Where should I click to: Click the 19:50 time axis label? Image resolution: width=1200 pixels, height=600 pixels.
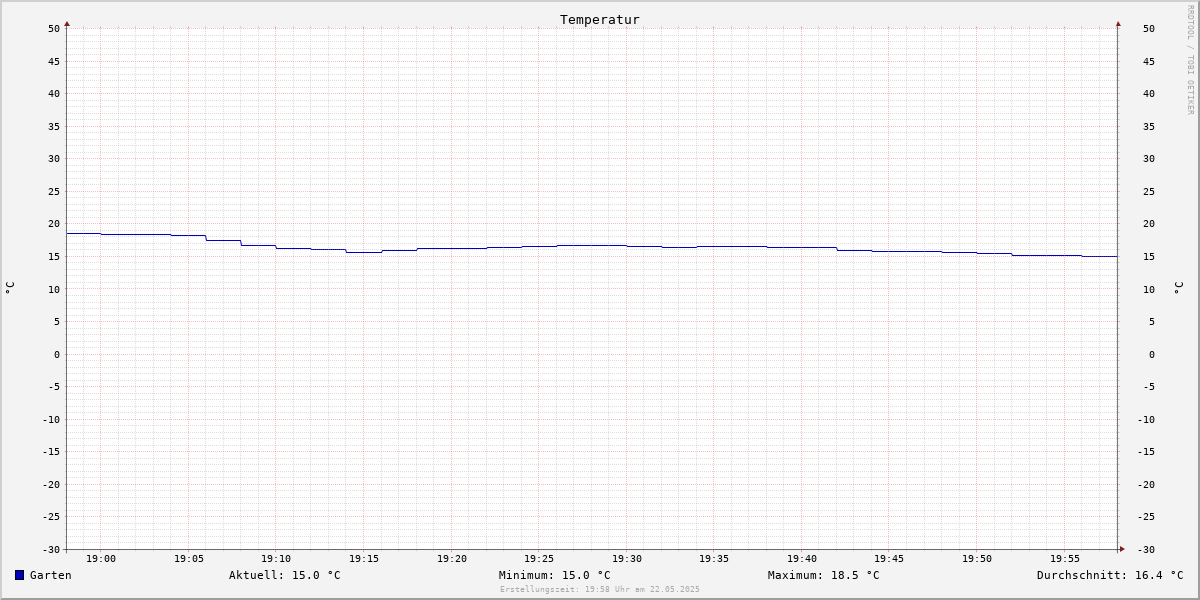[977, 559]
